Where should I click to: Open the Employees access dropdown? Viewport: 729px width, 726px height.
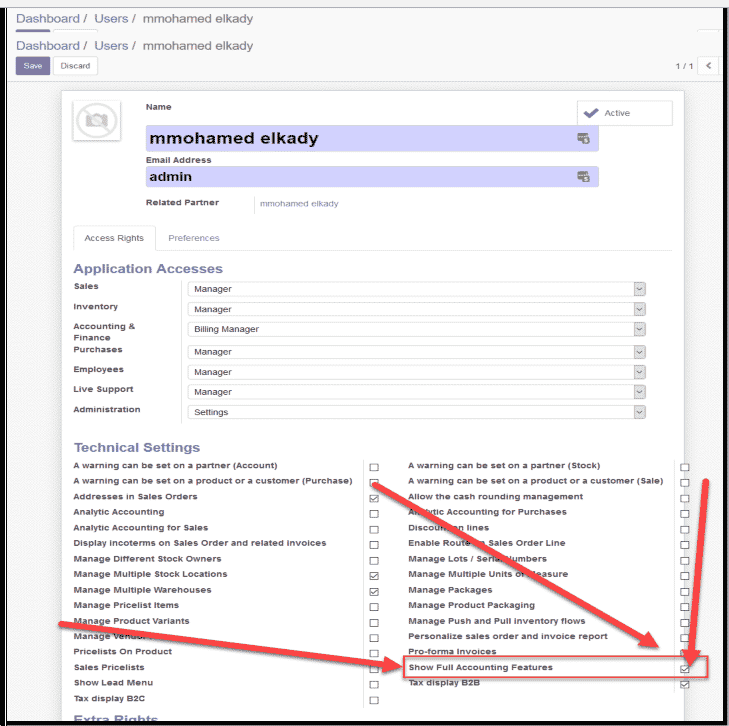pos(416,372)
